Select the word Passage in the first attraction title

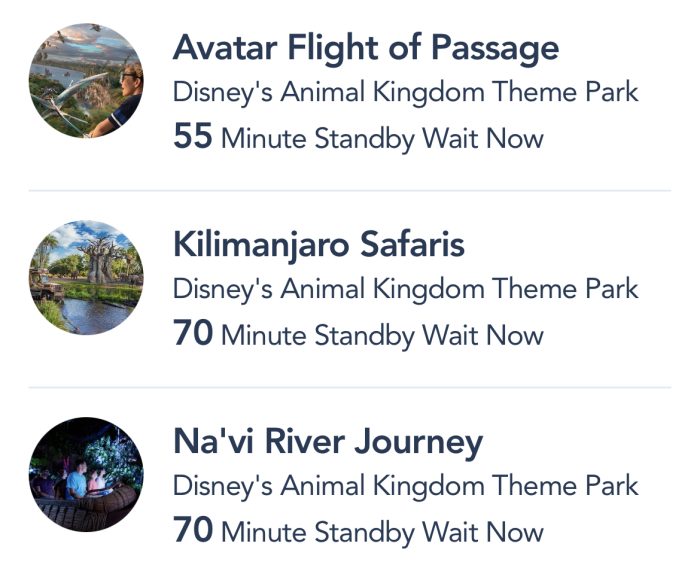click(495, 50)
